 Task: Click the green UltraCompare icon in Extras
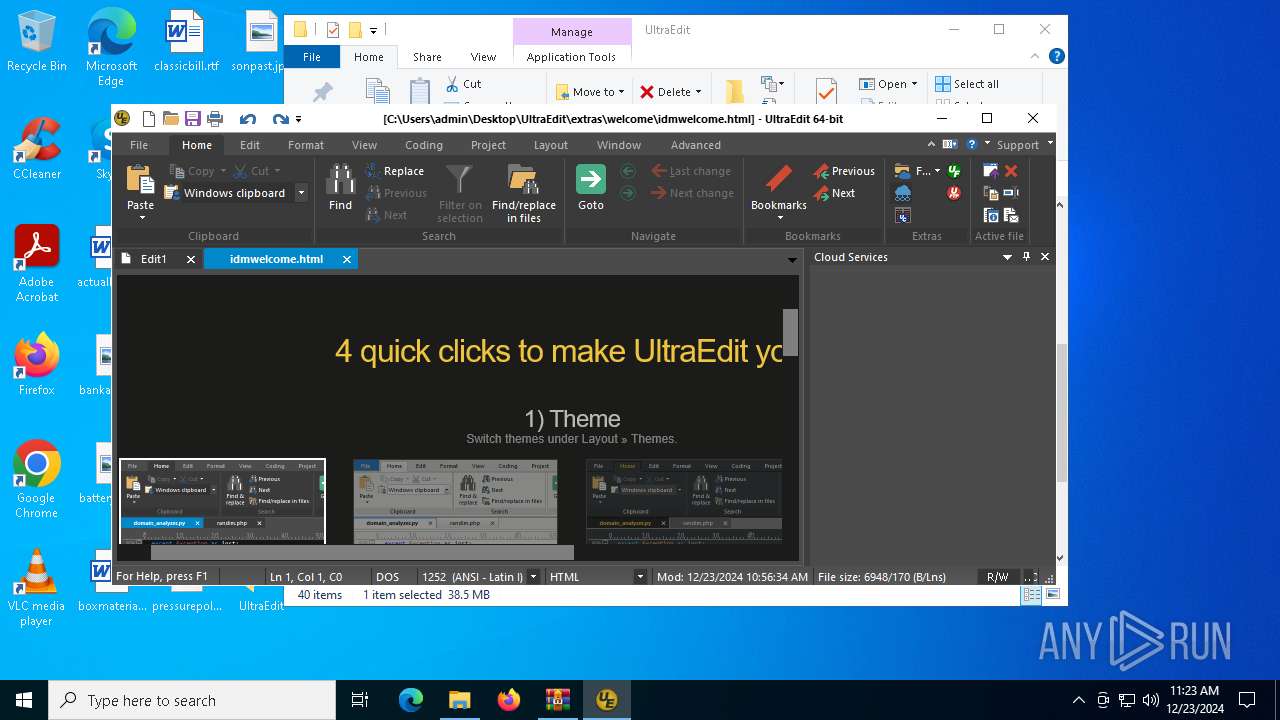954,171
